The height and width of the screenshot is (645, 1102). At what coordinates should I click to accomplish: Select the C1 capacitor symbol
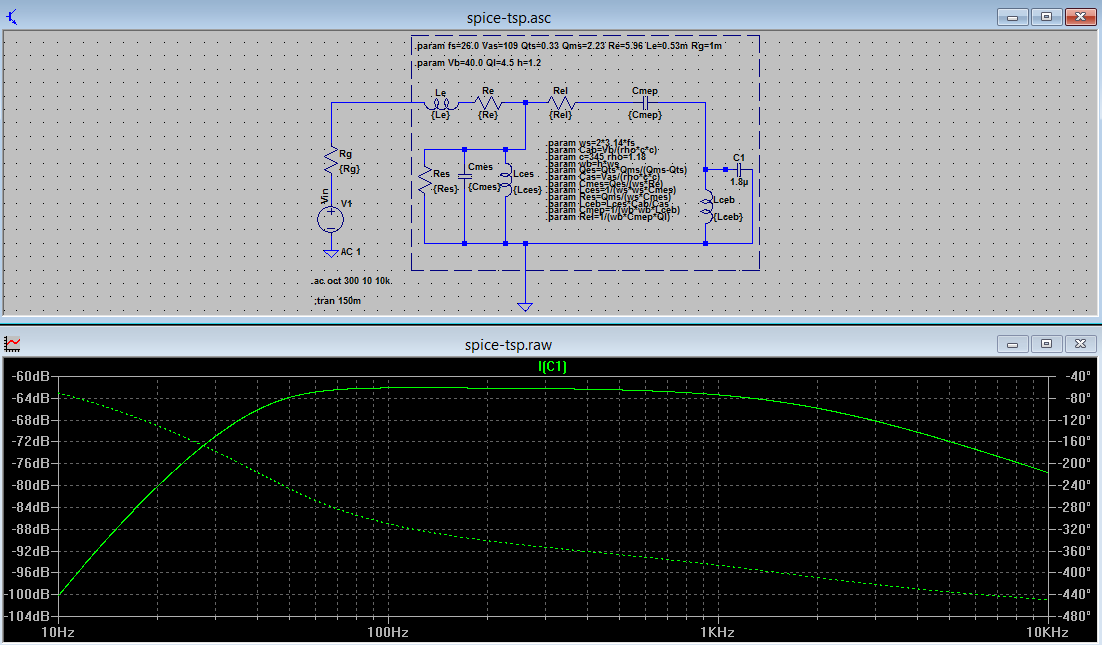coord(738,170)
